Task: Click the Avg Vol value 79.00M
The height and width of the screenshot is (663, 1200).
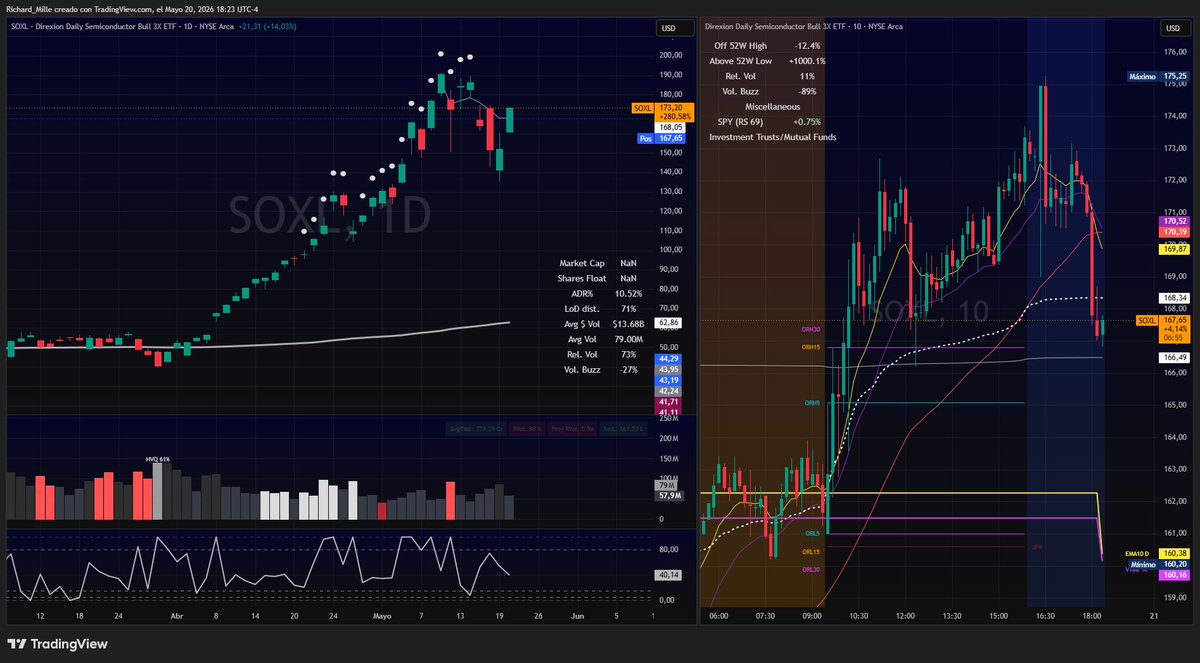Action: click(x=626, y=339)
